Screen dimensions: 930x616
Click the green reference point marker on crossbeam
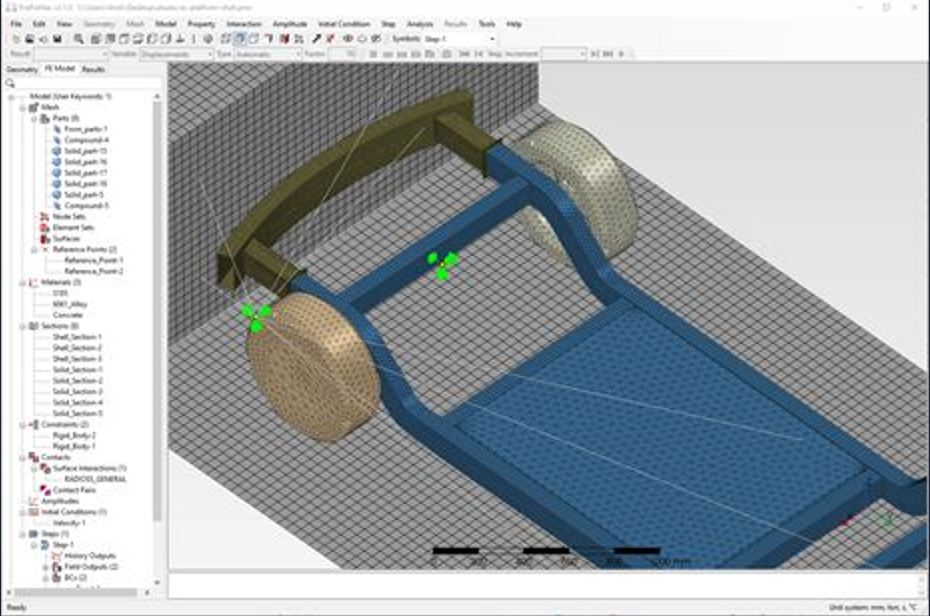(442, 264)
